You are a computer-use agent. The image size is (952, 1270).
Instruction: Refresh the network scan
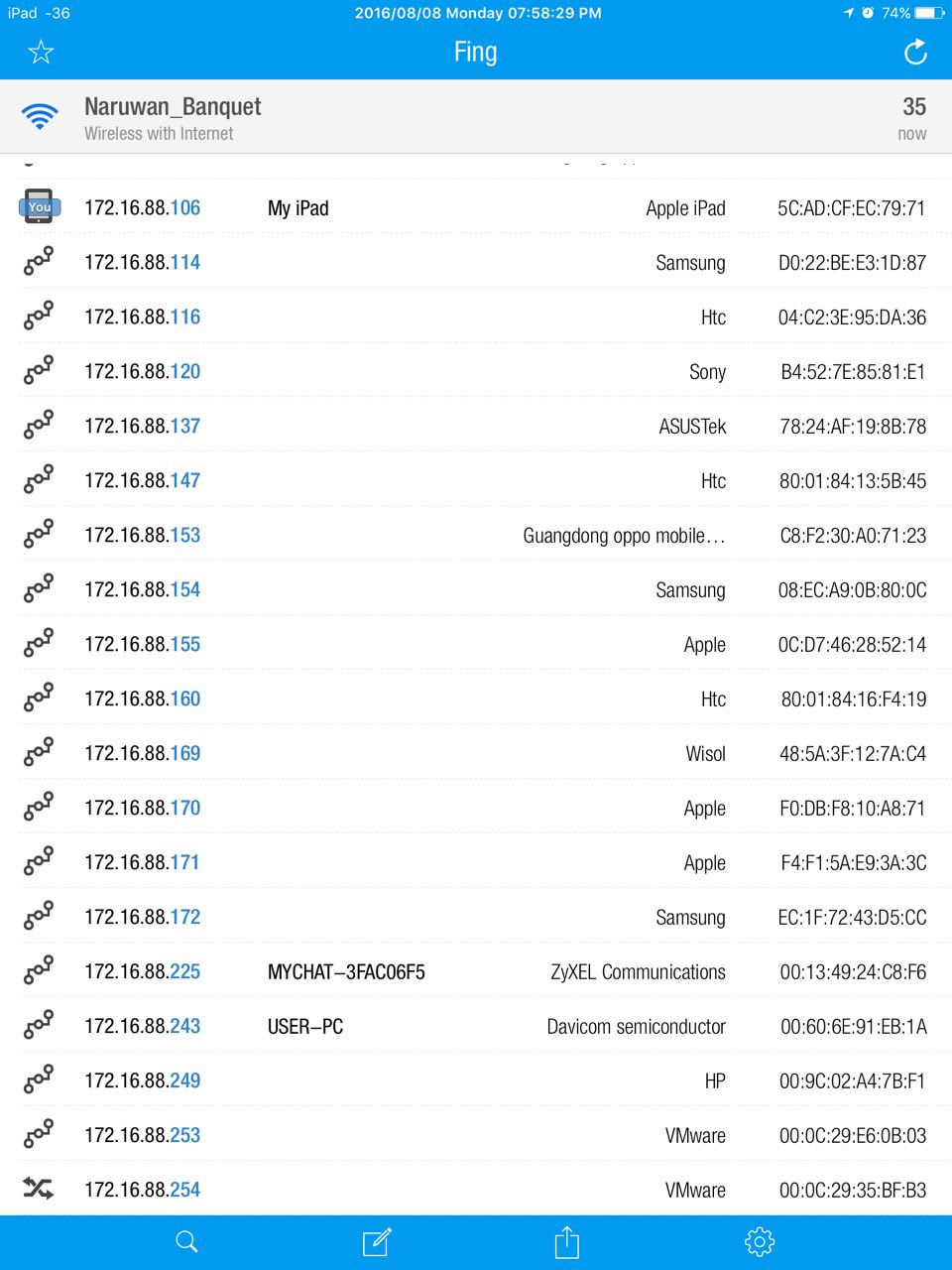(915, 52)
